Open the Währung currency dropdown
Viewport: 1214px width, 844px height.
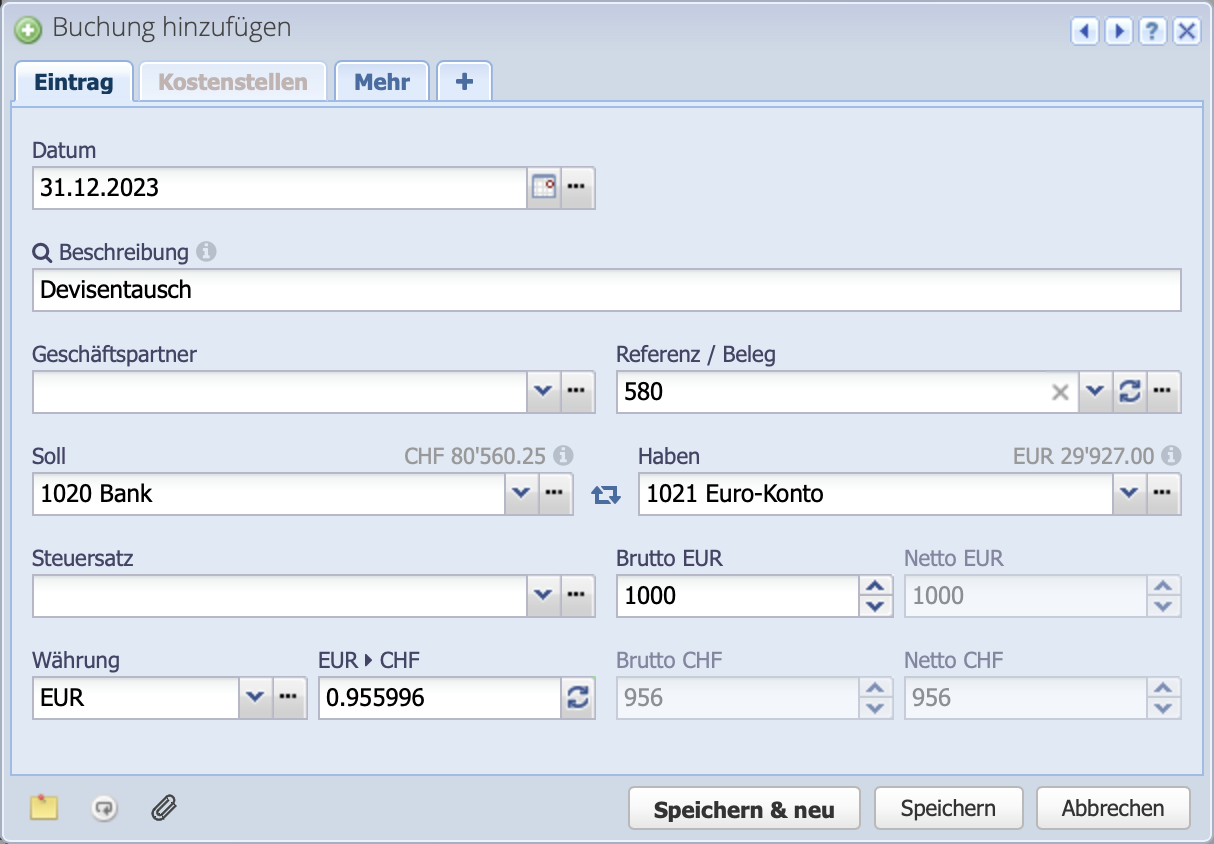(257, 697)
